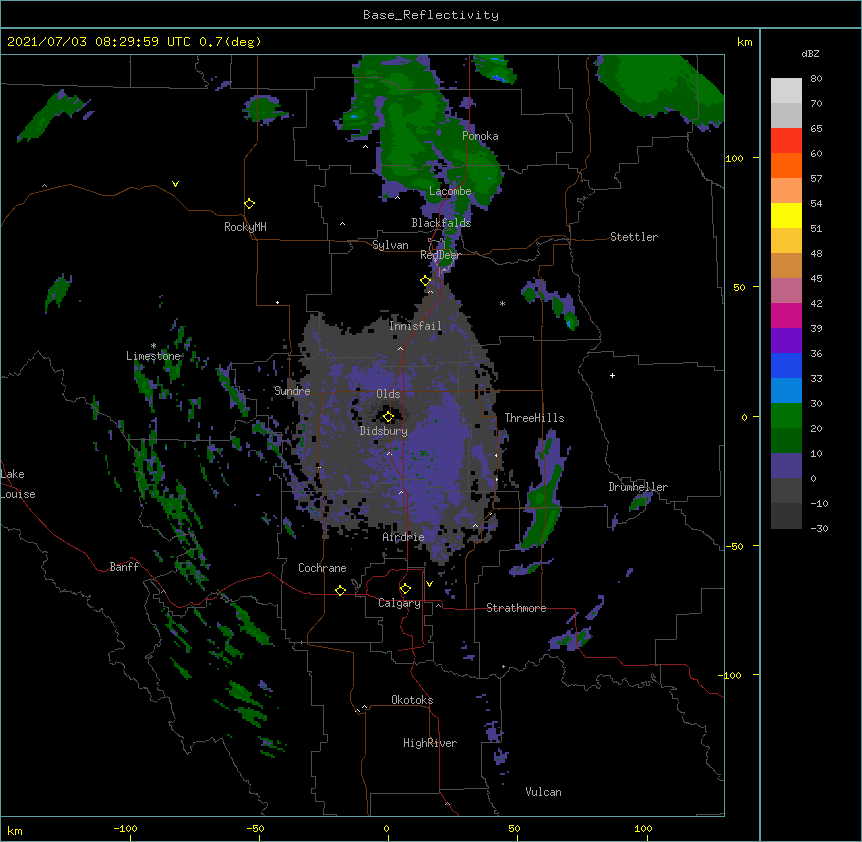Click the yellow V marker northwest of RockyMH
Screen dimensions: 862x842
tap(175, 184)
